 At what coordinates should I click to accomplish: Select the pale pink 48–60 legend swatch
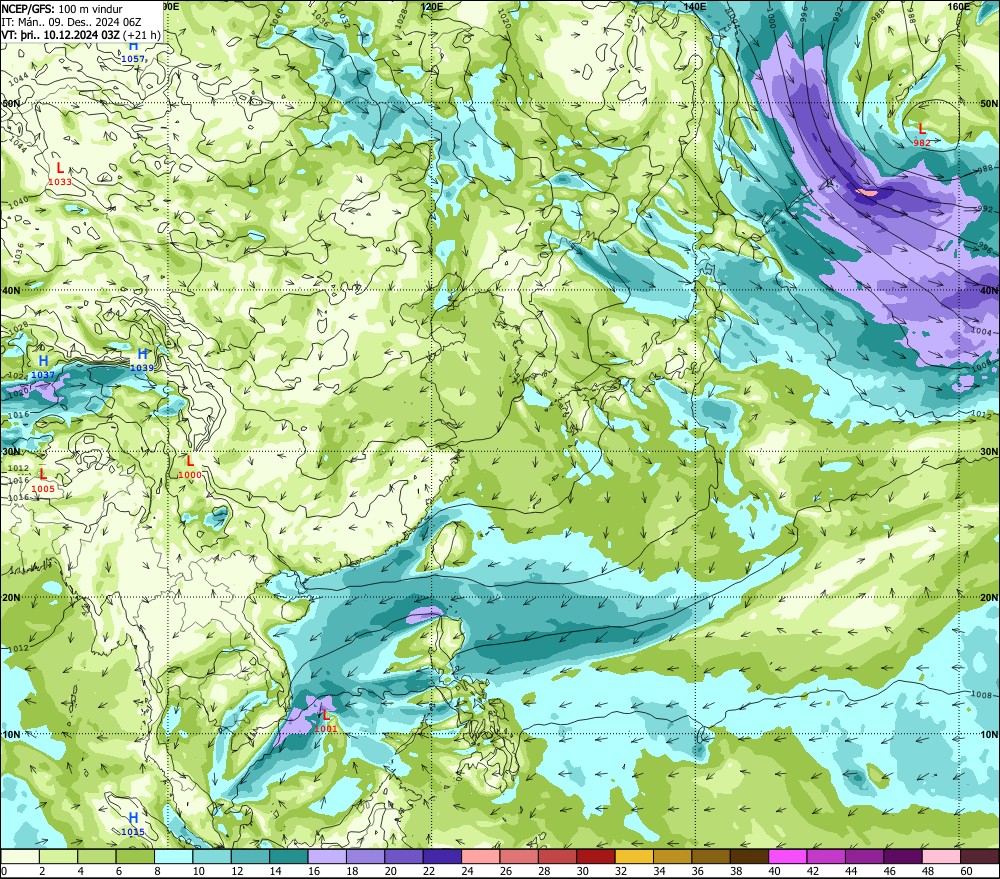click(x=941, y=856)
